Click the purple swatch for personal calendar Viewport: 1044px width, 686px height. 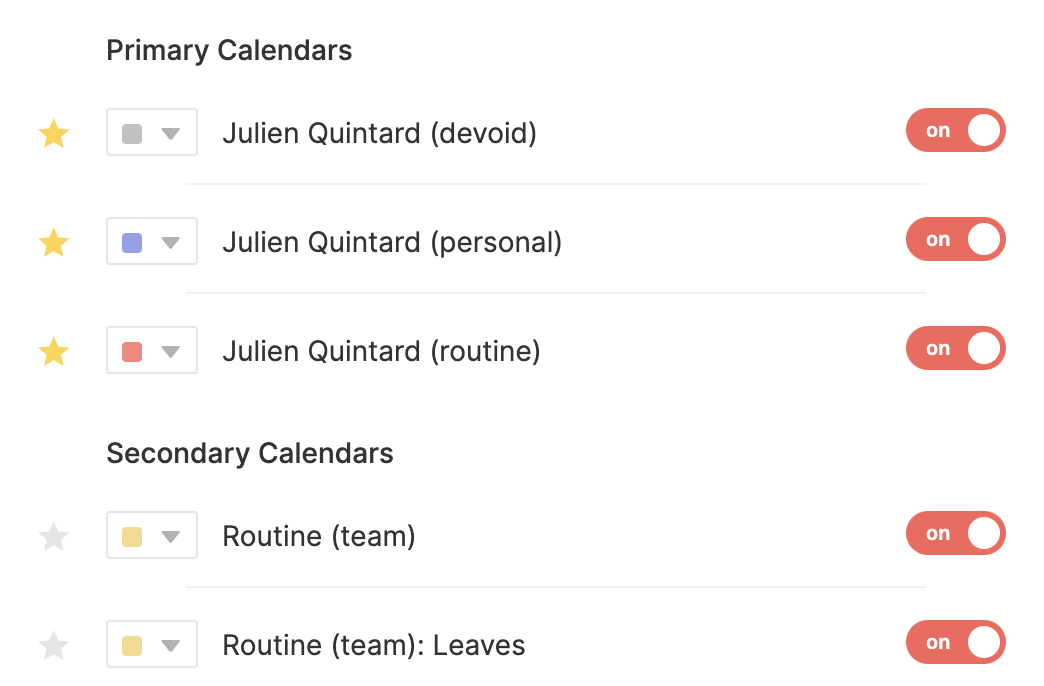tap(131, 242)
